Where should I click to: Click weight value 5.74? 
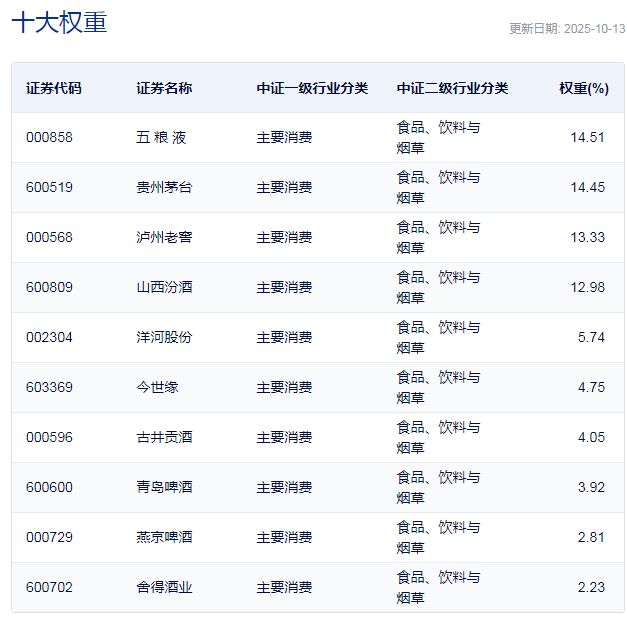point(591,337)
